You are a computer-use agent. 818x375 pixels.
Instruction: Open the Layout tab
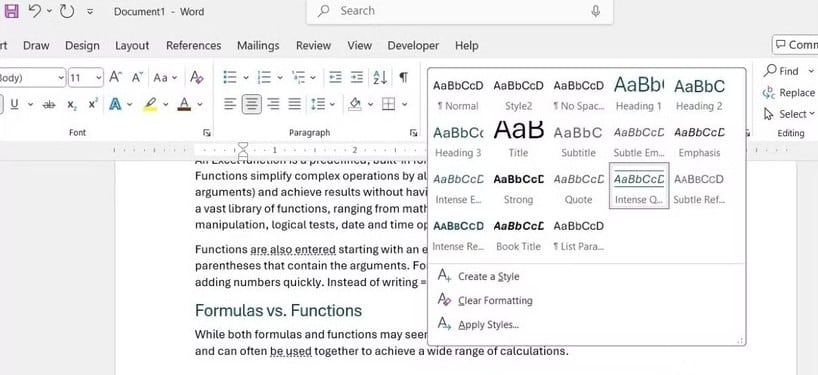[x=132, y=46]
